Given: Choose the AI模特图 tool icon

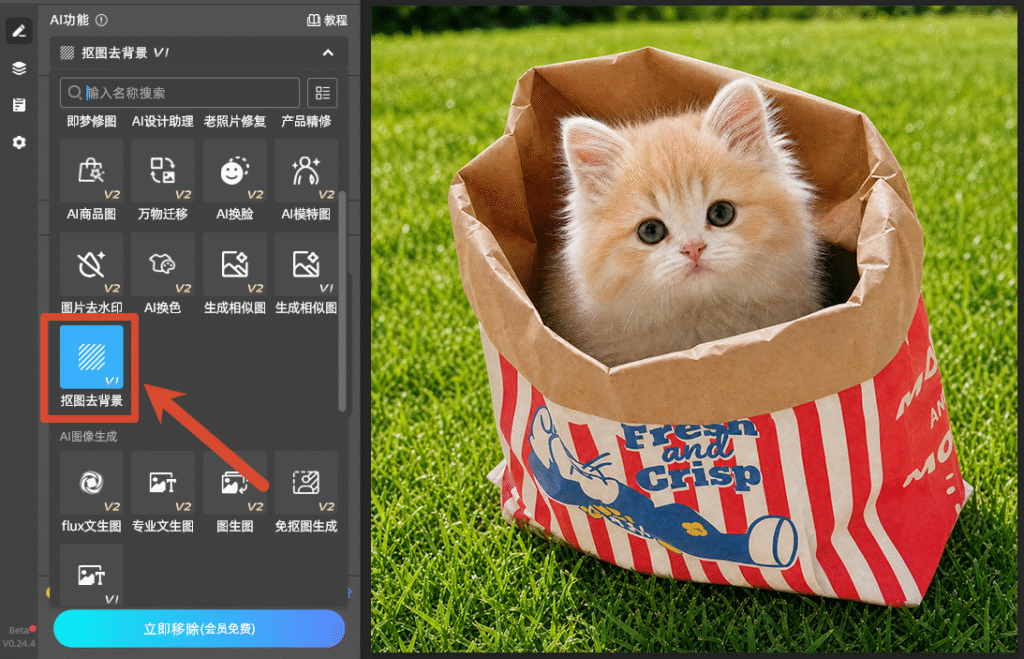Looking at the screenshot, I should (x=306, y=170).
